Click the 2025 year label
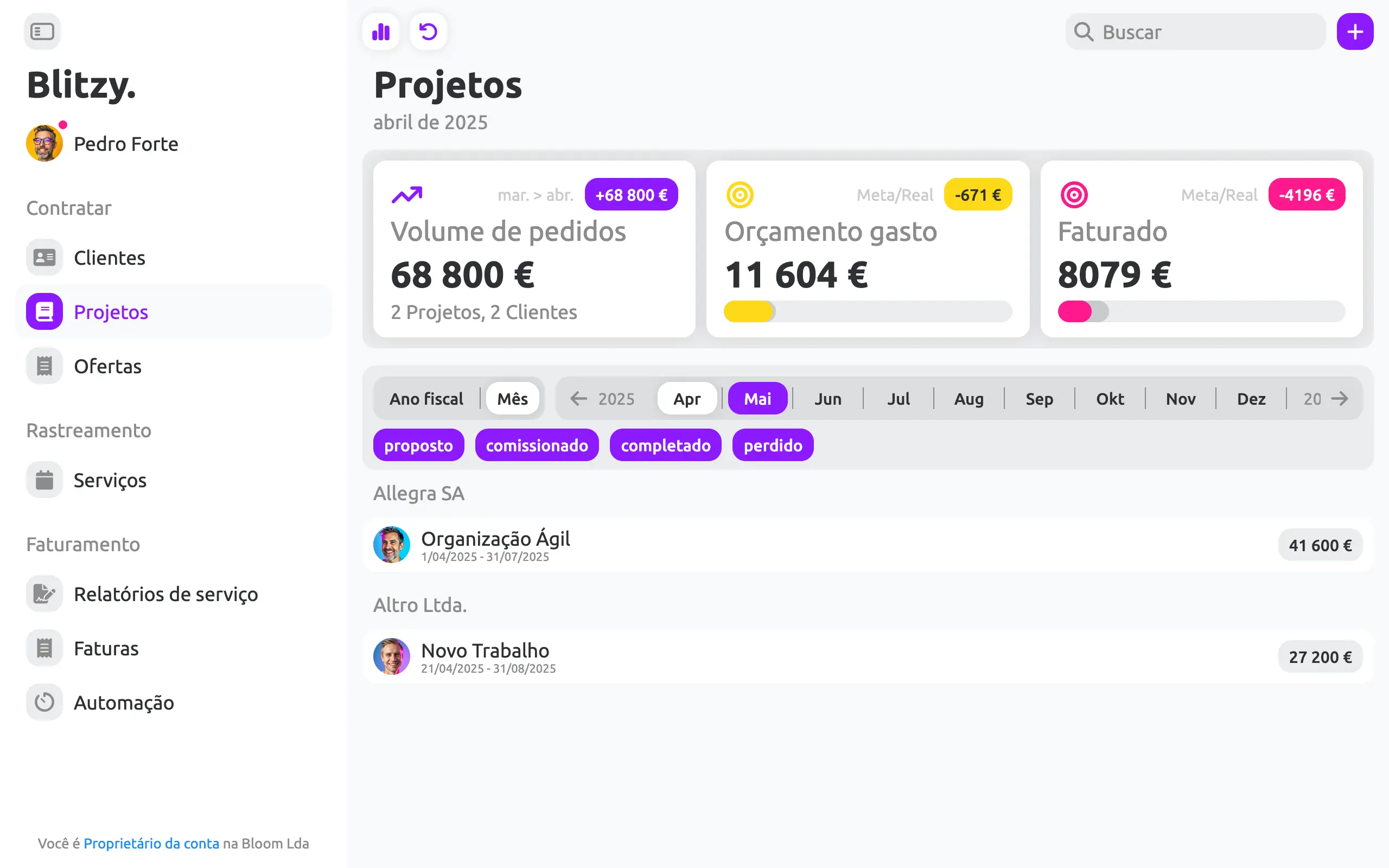 point(616,398)
